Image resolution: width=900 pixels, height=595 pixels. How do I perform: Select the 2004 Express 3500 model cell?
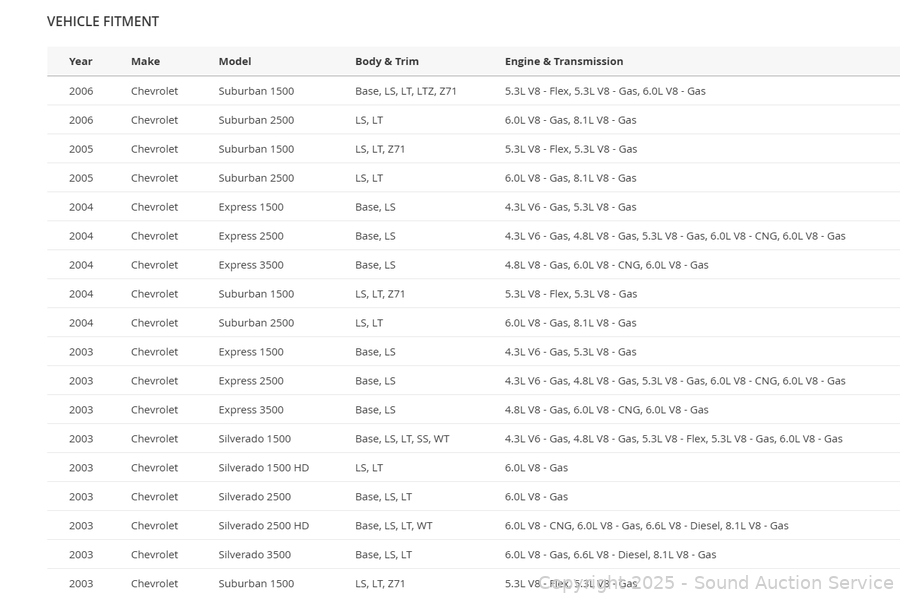coord(250,265)
